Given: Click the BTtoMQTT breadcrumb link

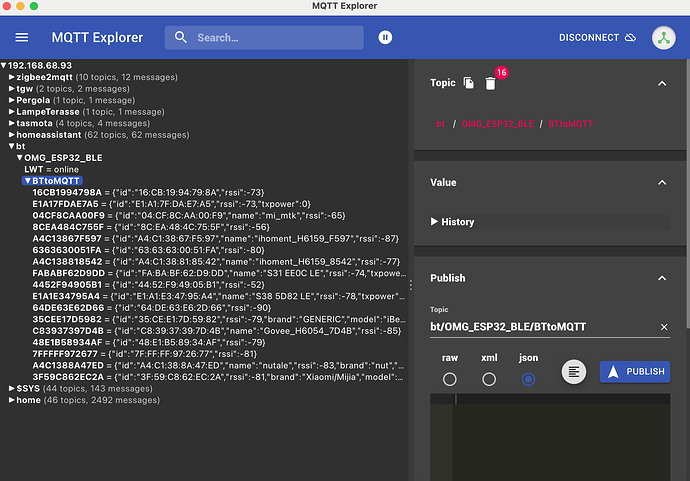Looking at the screenshot, I should (x=570, y=124).
